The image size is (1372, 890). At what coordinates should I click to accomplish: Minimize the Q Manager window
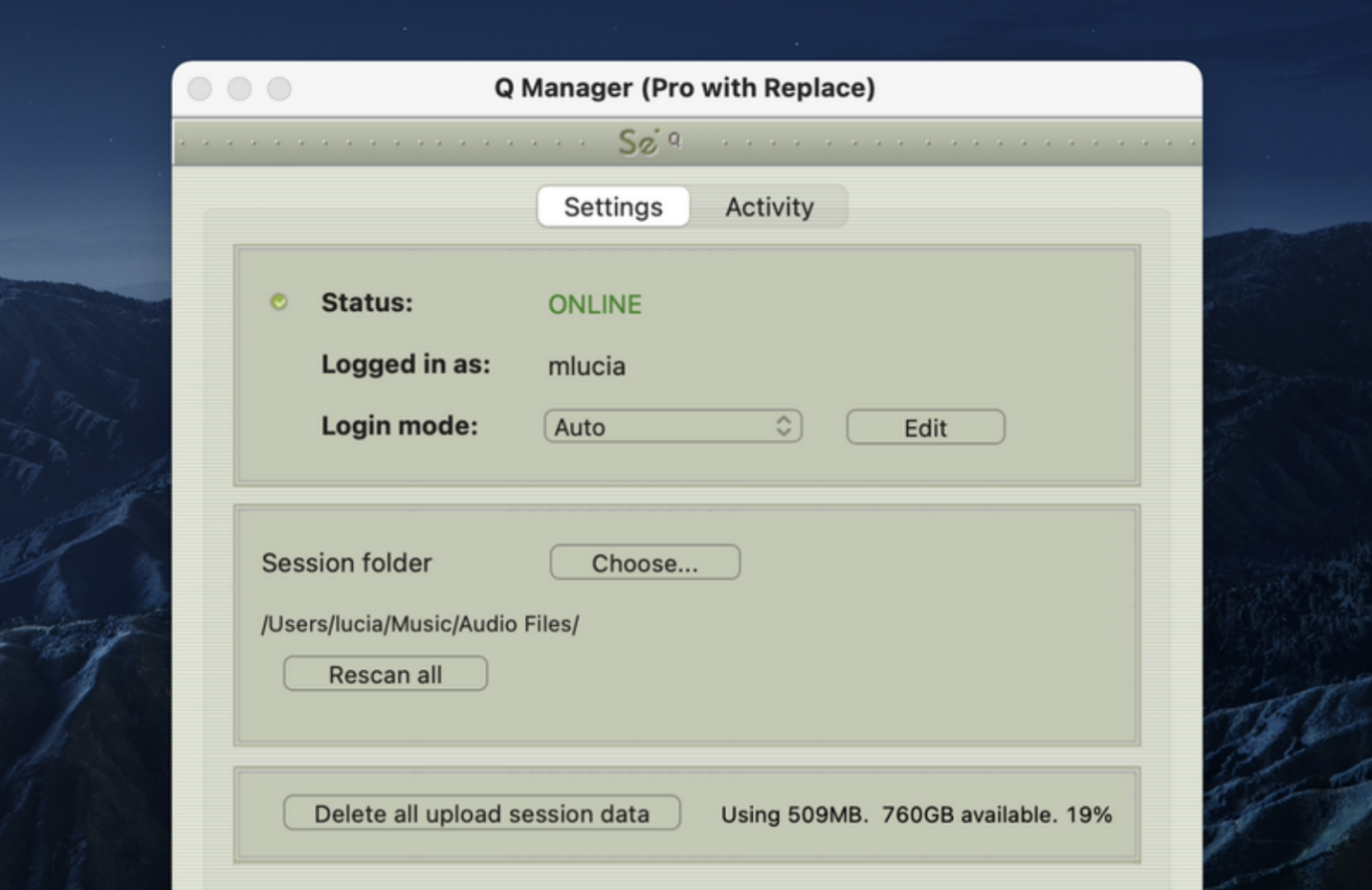[x=239, y=89]
